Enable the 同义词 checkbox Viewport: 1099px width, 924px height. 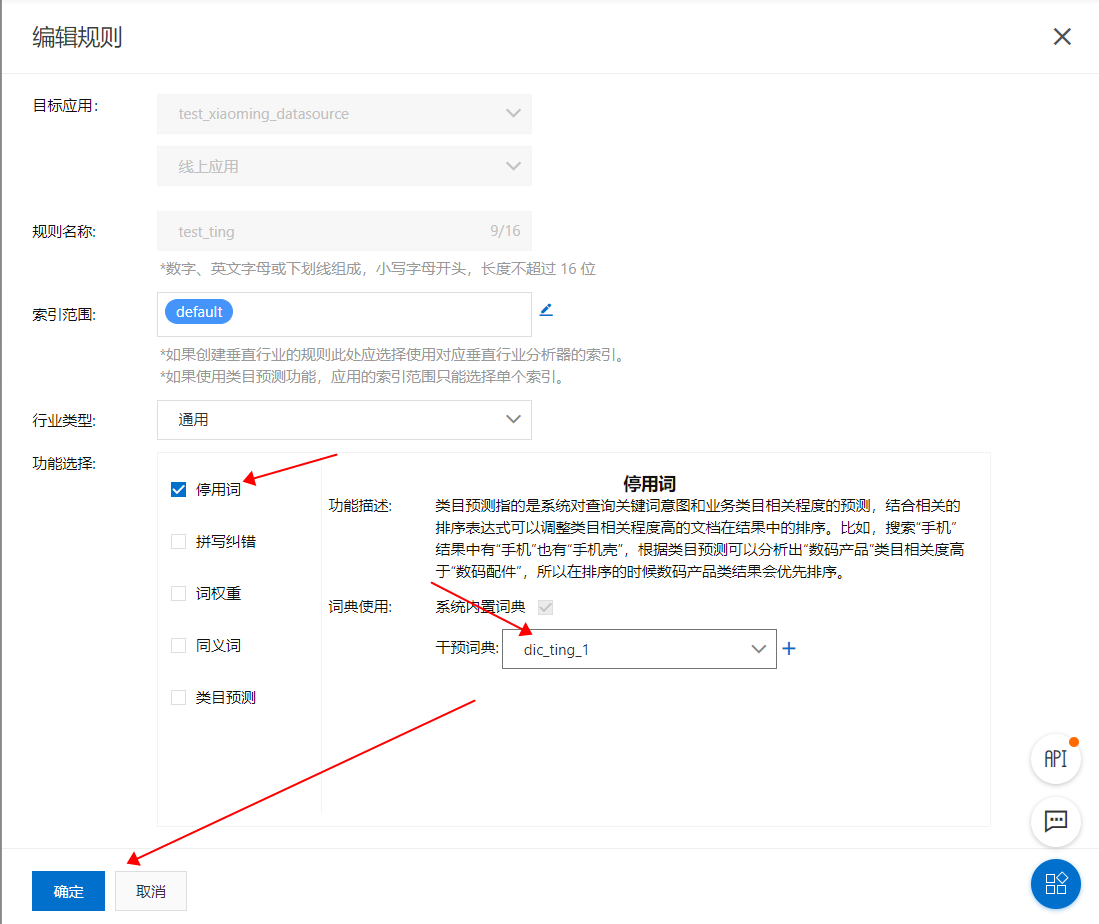tap(179, 645)
